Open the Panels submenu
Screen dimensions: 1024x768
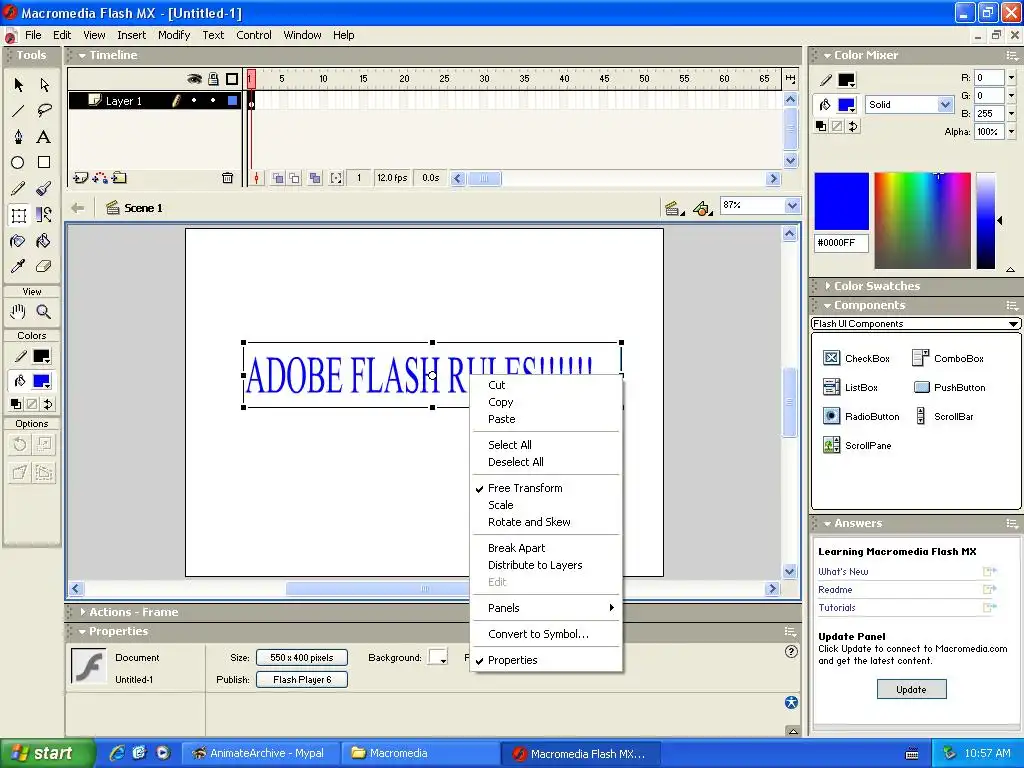click(546, 608)
